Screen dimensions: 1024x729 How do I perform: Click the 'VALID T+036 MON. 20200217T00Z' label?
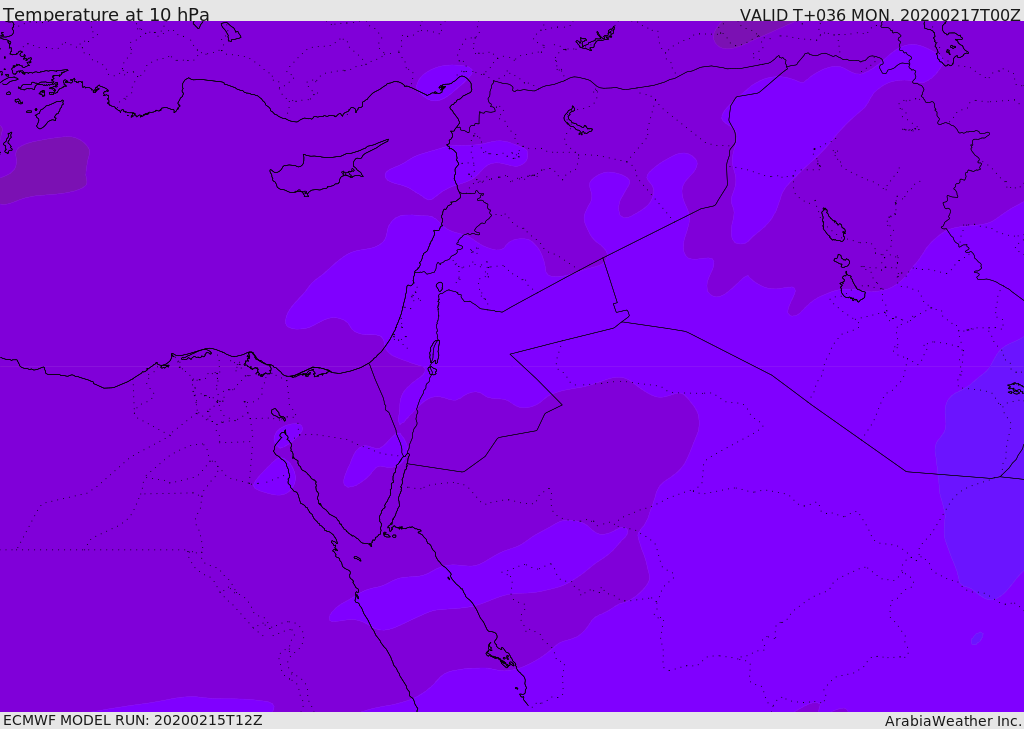880,15
